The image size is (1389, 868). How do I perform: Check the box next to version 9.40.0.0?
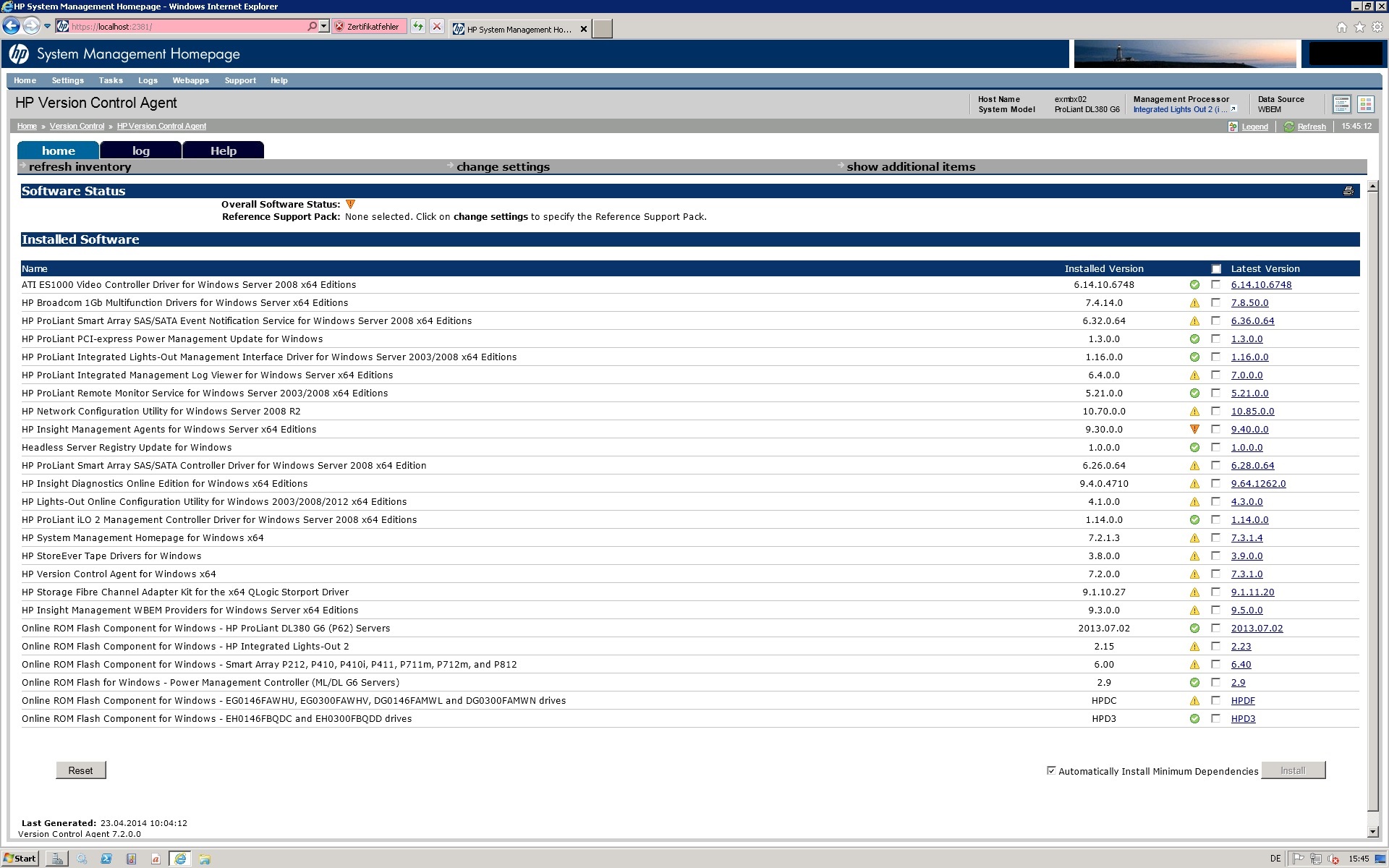click(x=1216, y=430)
